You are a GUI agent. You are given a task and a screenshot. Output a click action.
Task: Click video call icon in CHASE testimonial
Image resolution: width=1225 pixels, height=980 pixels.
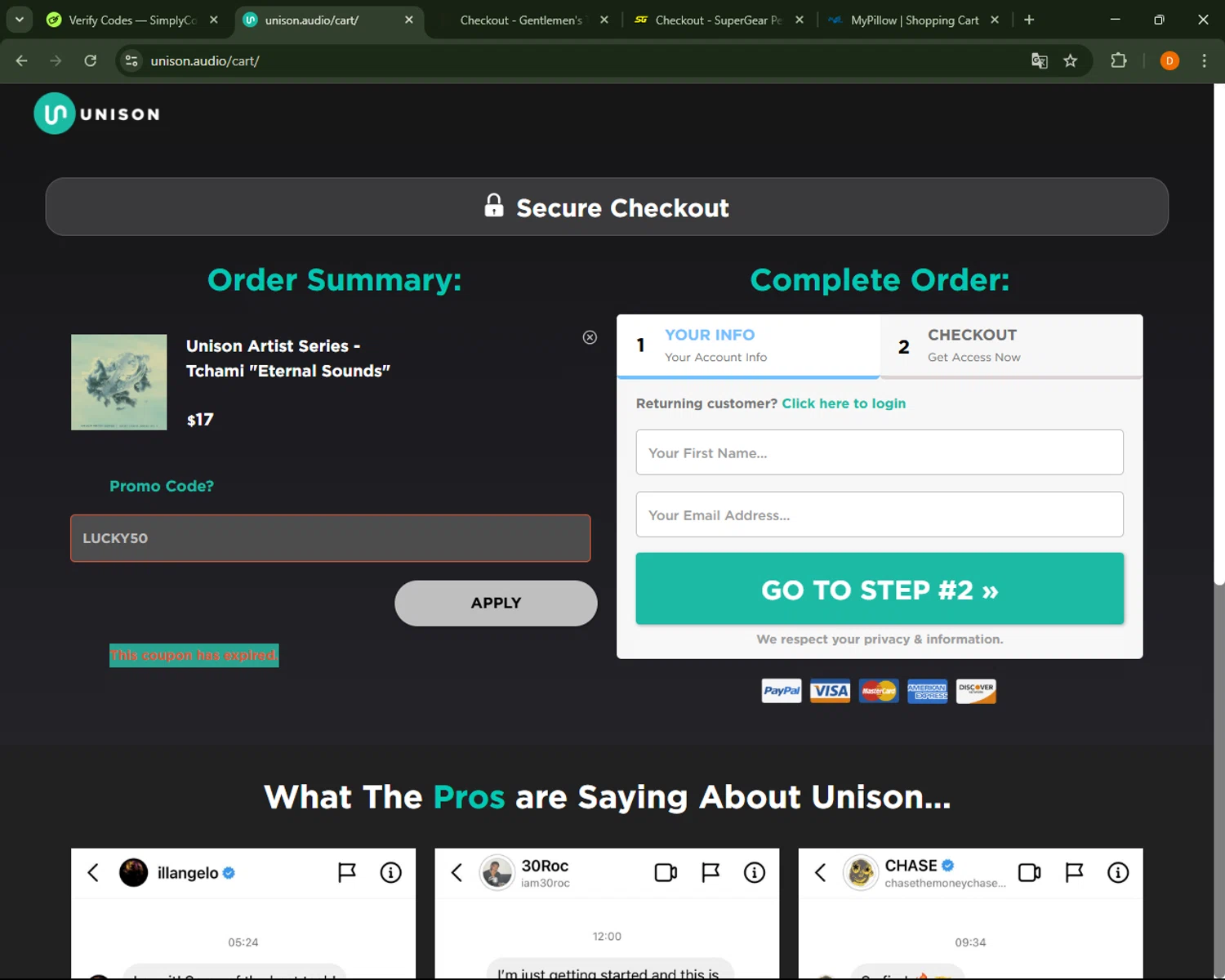[x=1030, y=872]
